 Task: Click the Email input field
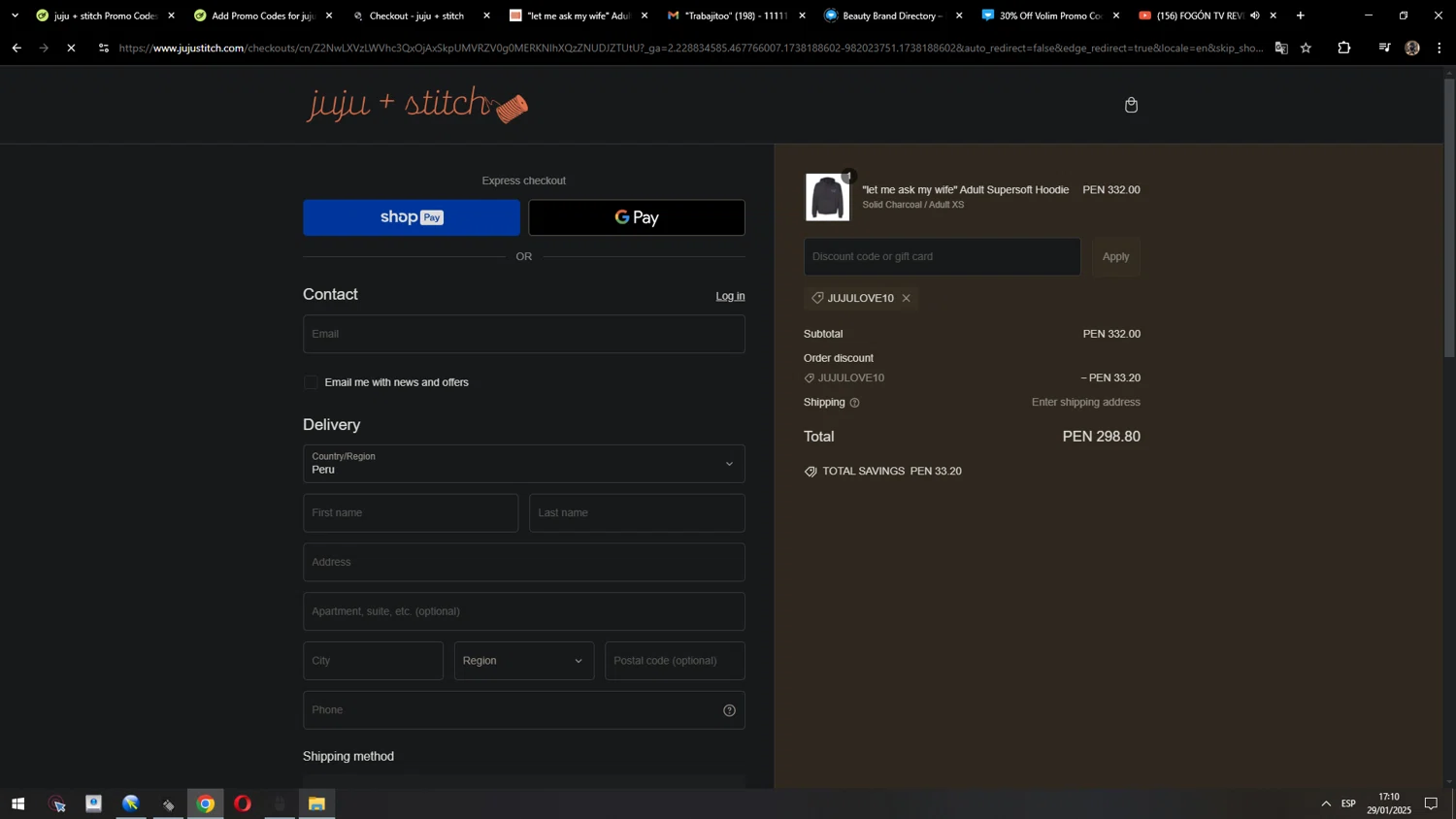coord(524,334)
